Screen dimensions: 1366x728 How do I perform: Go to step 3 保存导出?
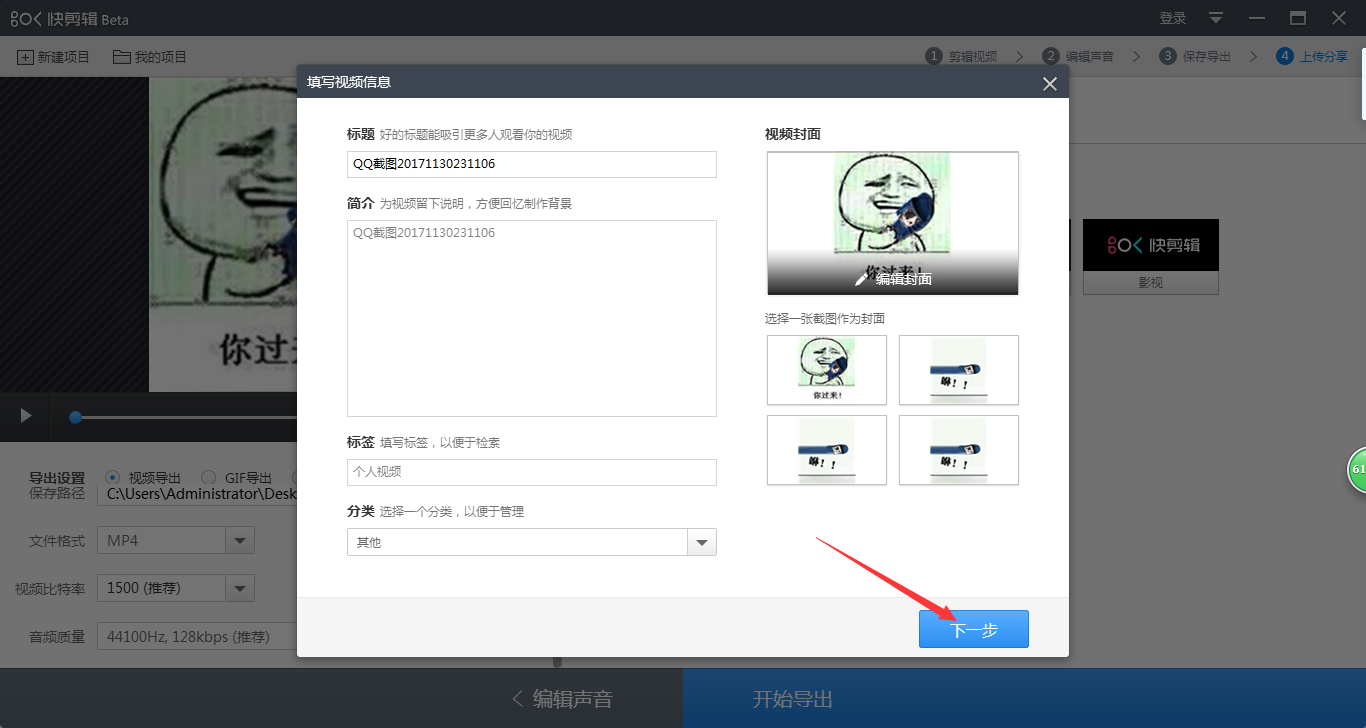coord(1195,56)
